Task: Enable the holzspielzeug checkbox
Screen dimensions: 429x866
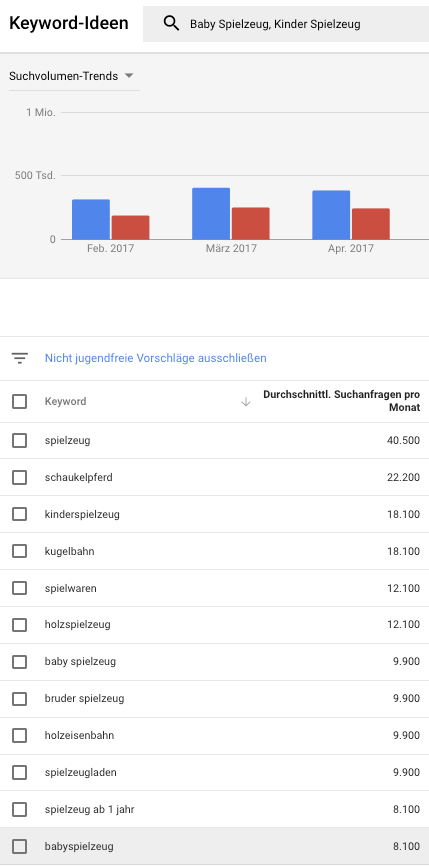Action: 19,625
